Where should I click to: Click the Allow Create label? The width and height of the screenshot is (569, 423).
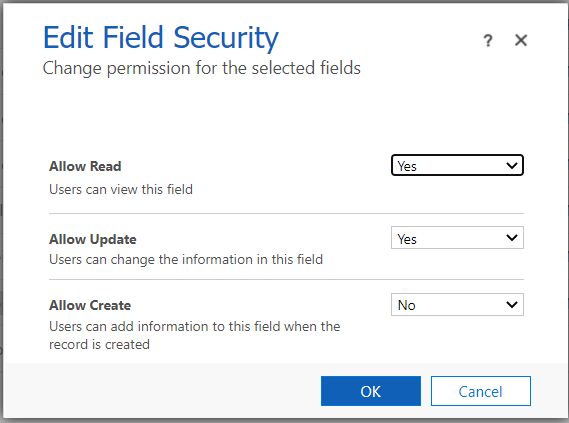[x=90, y=305]
